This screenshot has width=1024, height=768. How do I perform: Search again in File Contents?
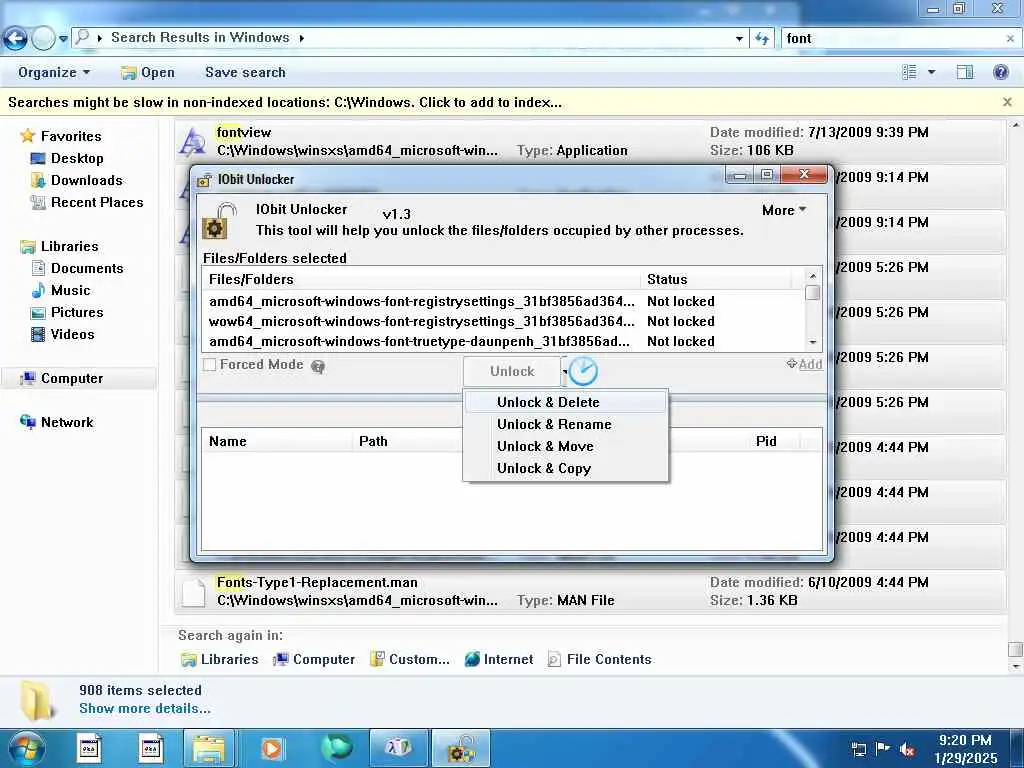(600, 660)
